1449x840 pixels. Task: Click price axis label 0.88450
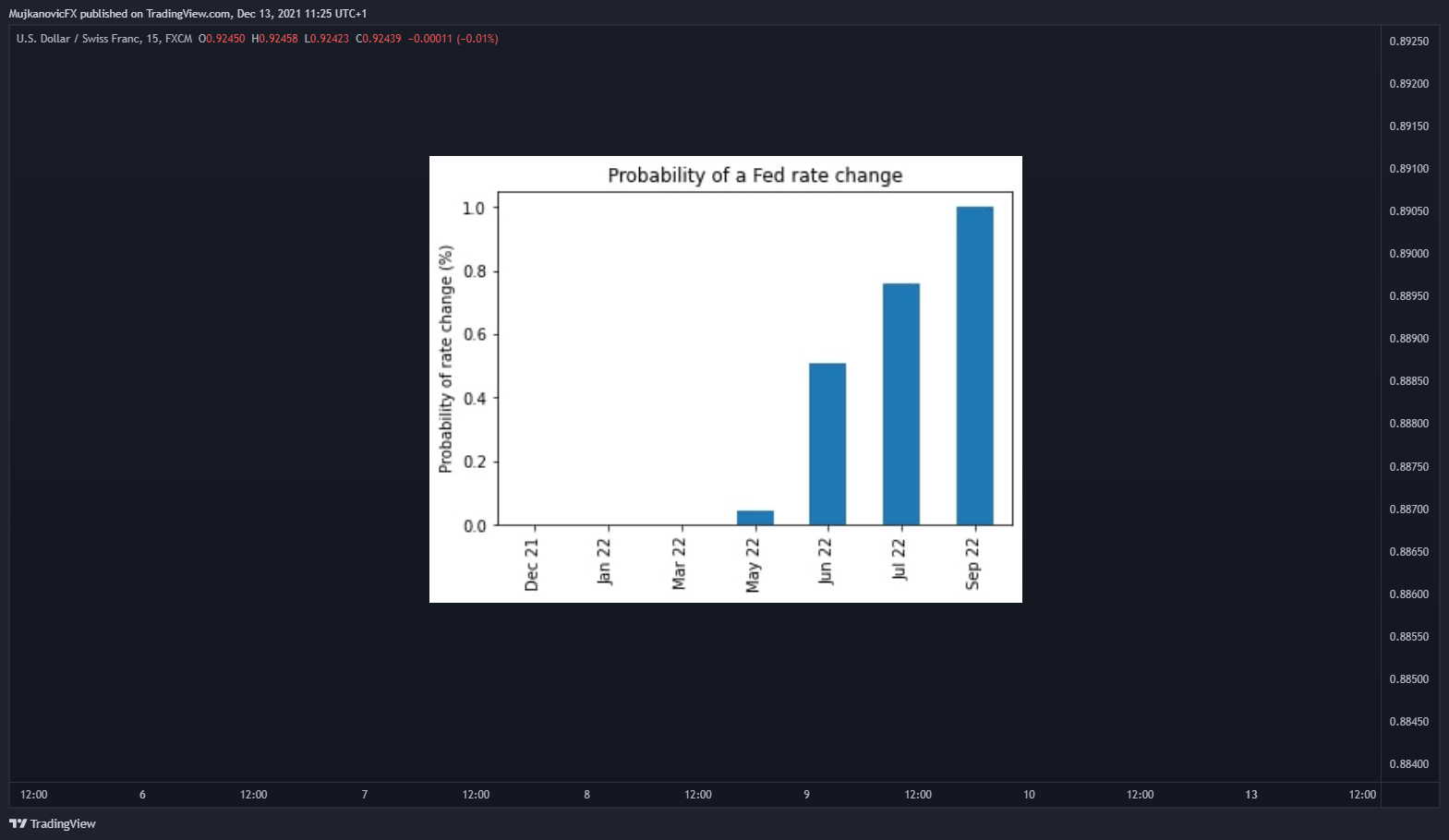point(1408,722)
